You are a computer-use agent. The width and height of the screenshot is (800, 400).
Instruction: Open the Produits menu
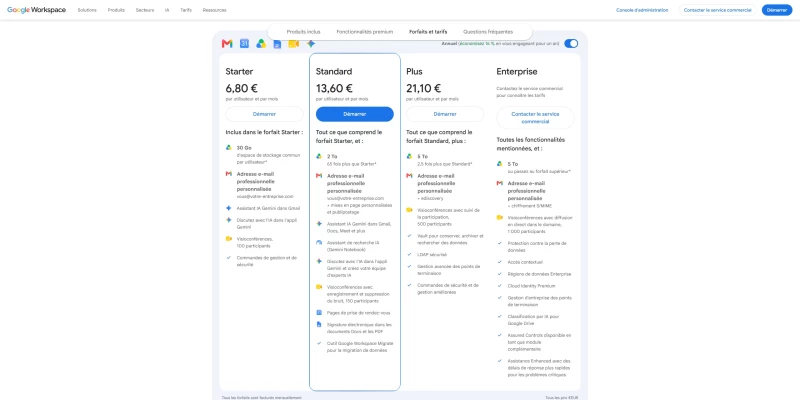coord(116,10)
